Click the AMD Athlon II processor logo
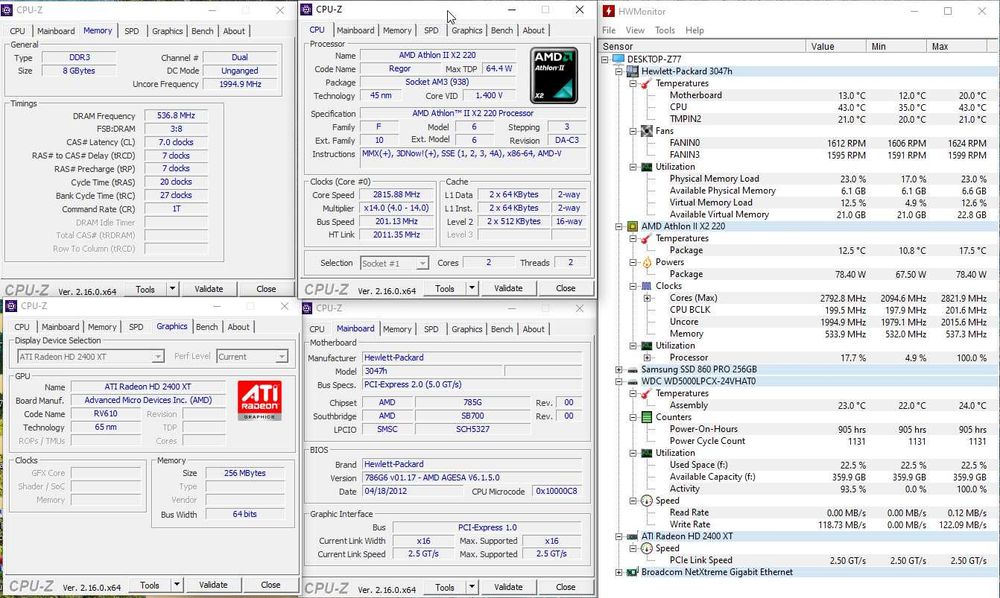Image resolution: width=1000 pixels, height=598 pixels. point(554,74)
